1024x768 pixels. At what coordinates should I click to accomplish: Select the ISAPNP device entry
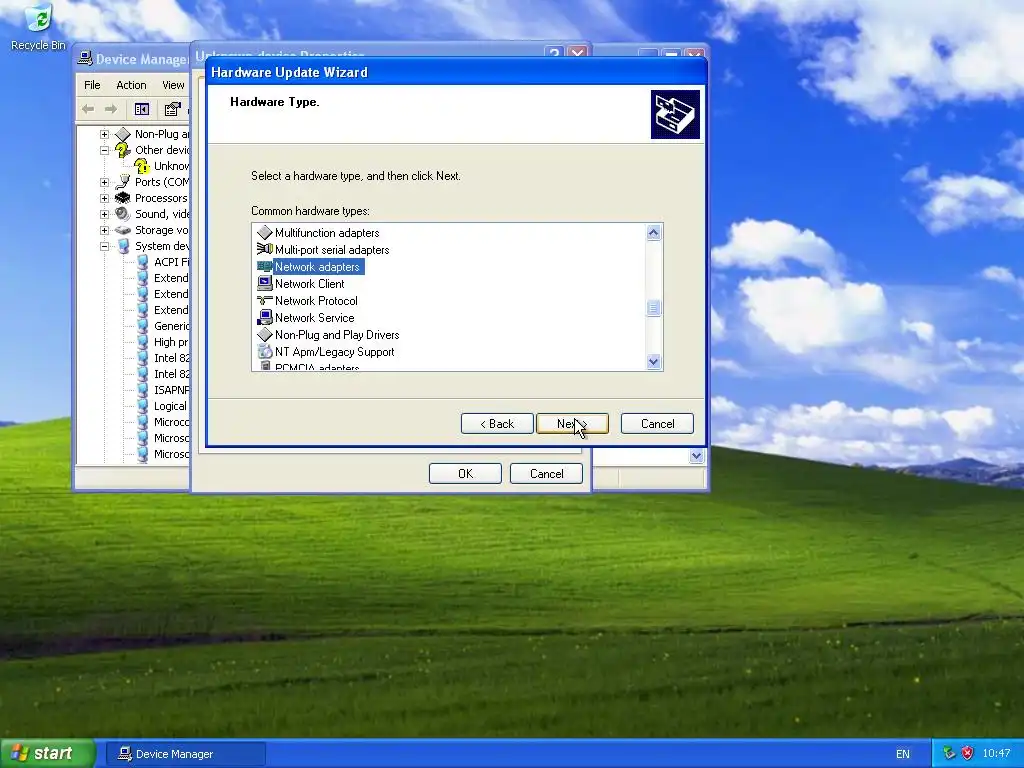[171, 390]
